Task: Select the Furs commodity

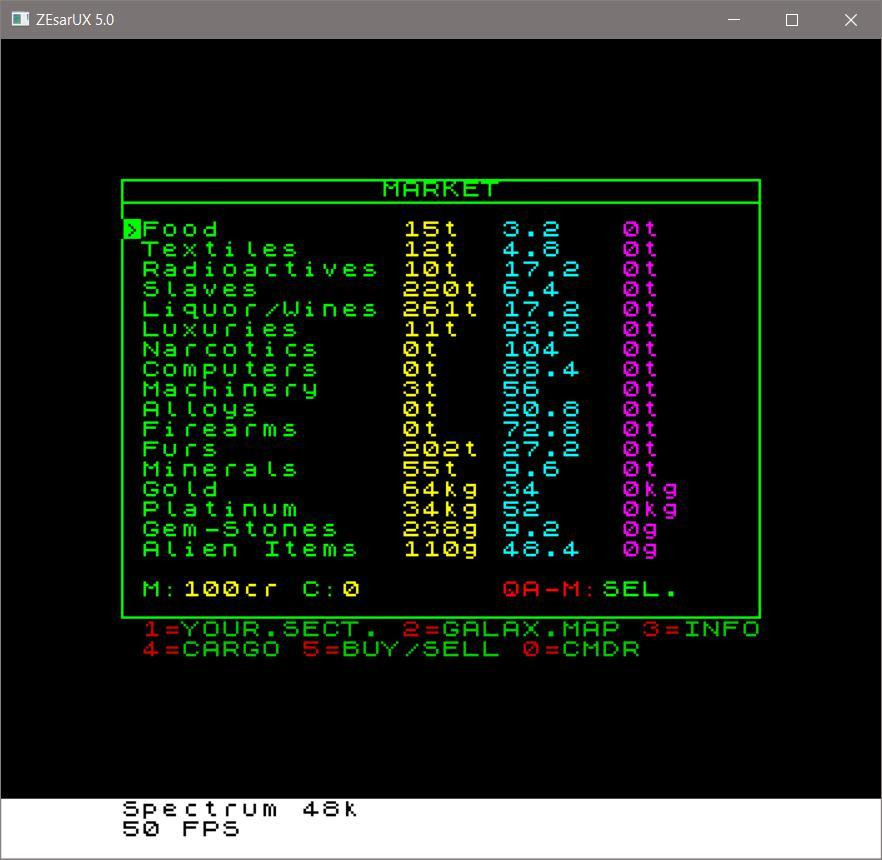Action: (399, 449)
